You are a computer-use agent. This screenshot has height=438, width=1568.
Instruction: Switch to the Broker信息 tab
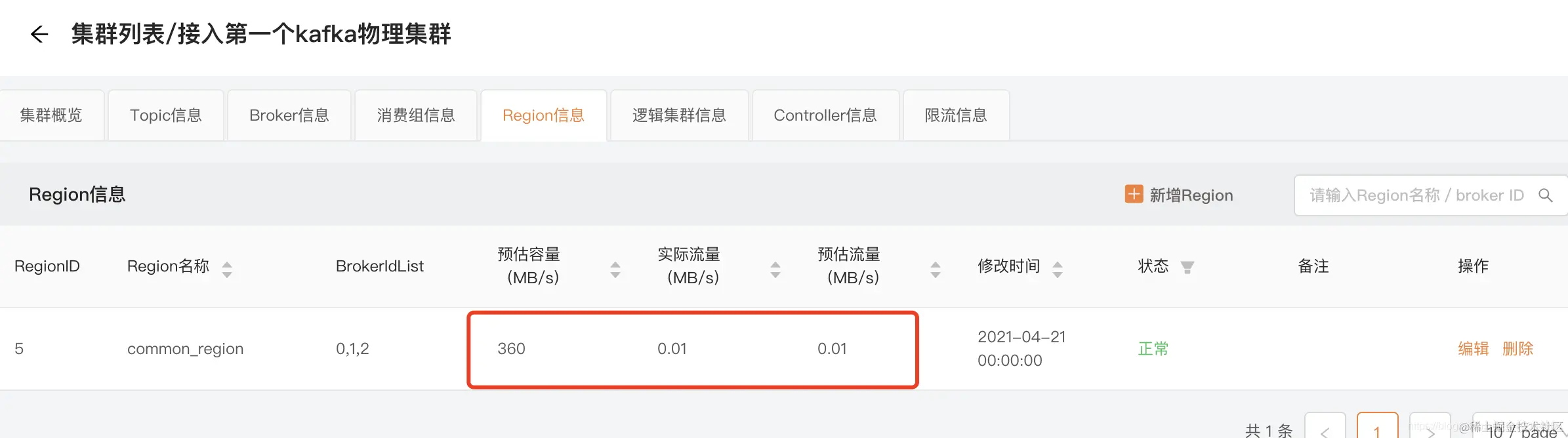(289, 115)
